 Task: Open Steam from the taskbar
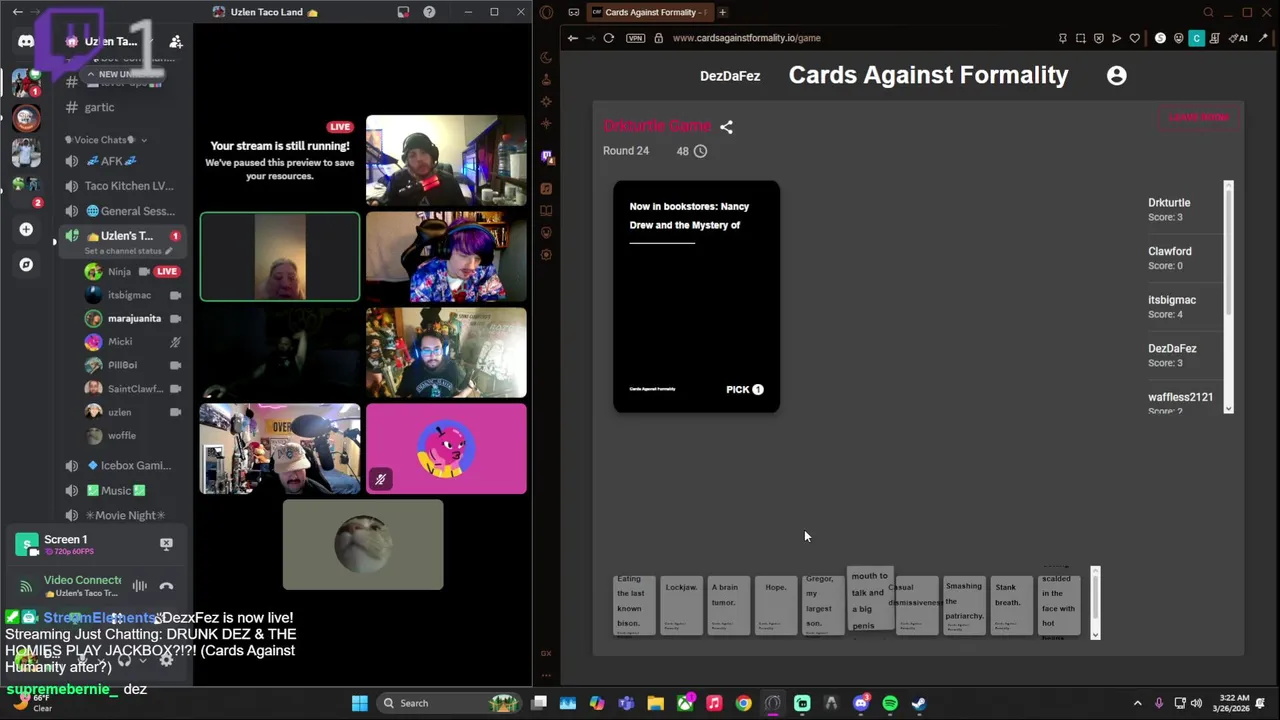pos(919,703)
